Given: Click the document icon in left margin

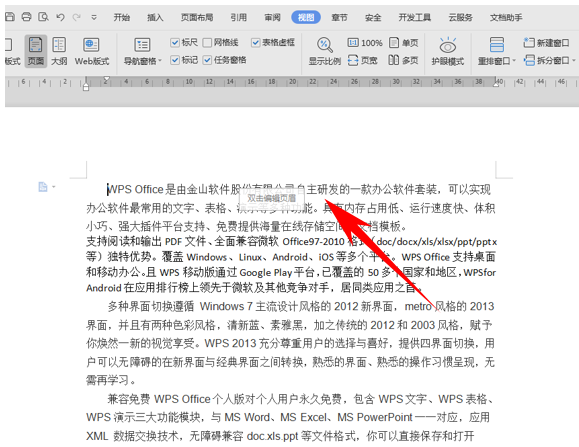Looking at the screenshot, I should (43, 187).
